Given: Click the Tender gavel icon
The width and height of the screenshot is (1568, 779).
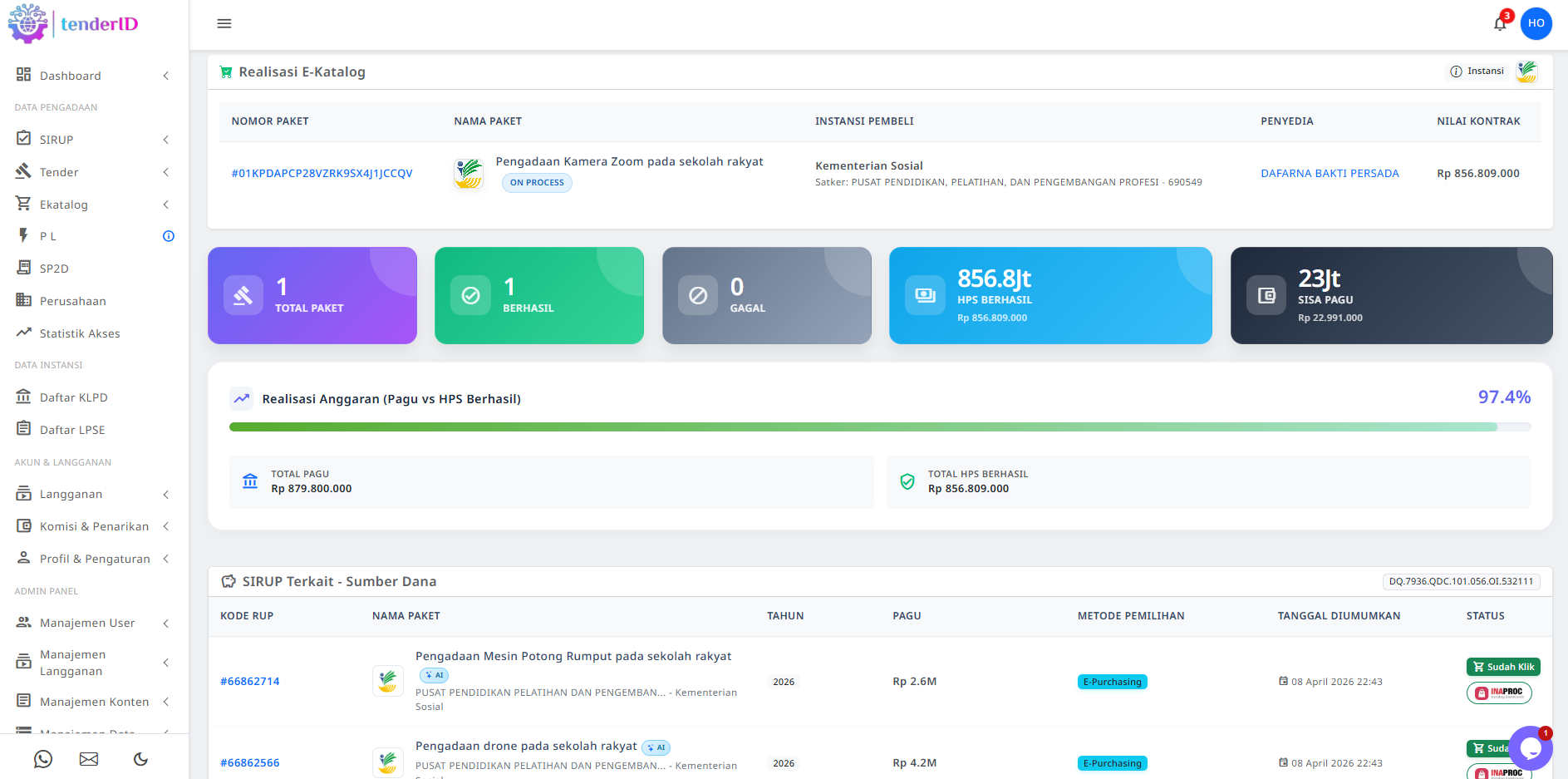Looking at the screenshot, I should click(23, 171).
